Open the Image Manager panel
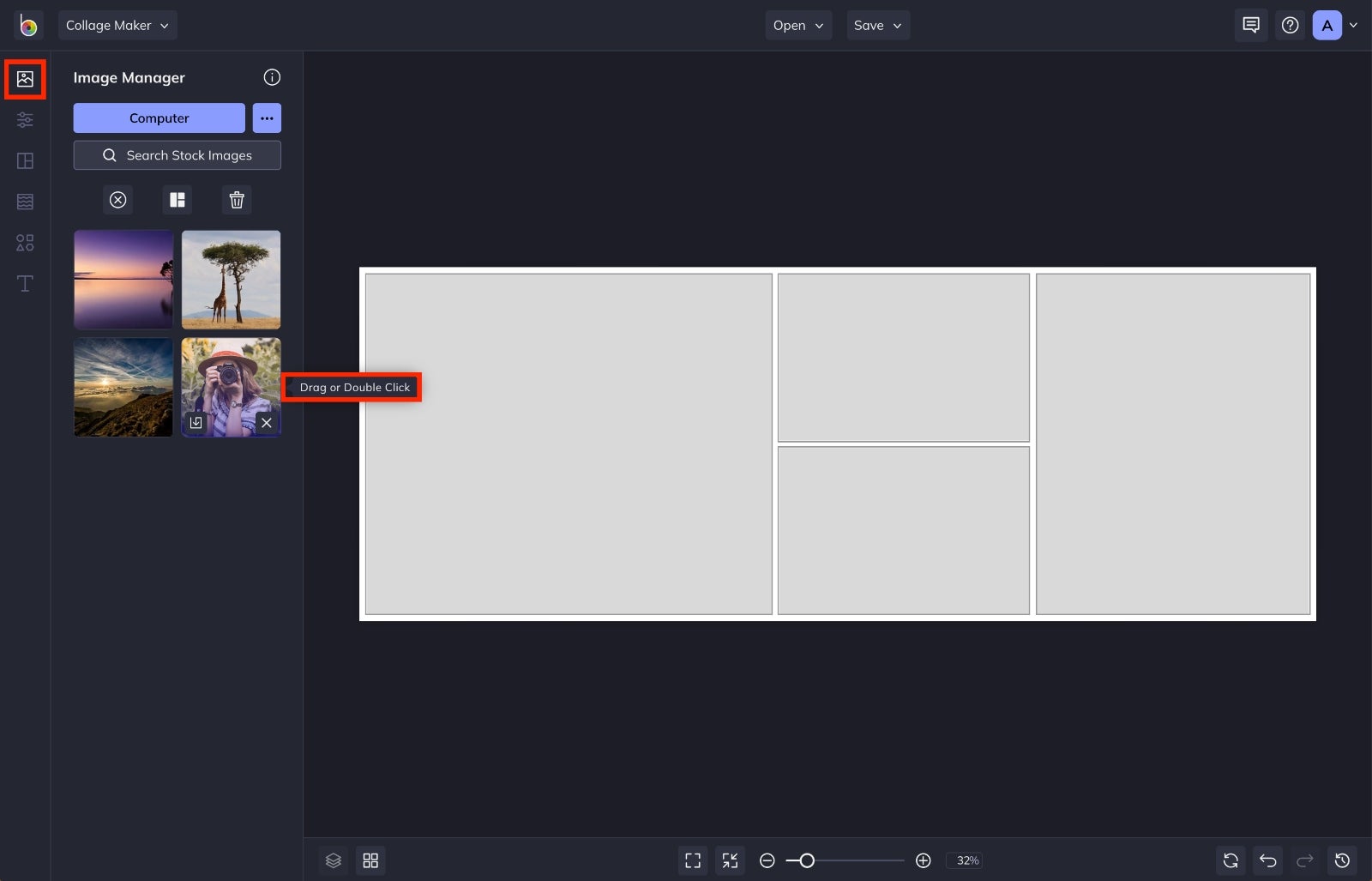This screenshot has height=881, width=1372. click(25, 79)
